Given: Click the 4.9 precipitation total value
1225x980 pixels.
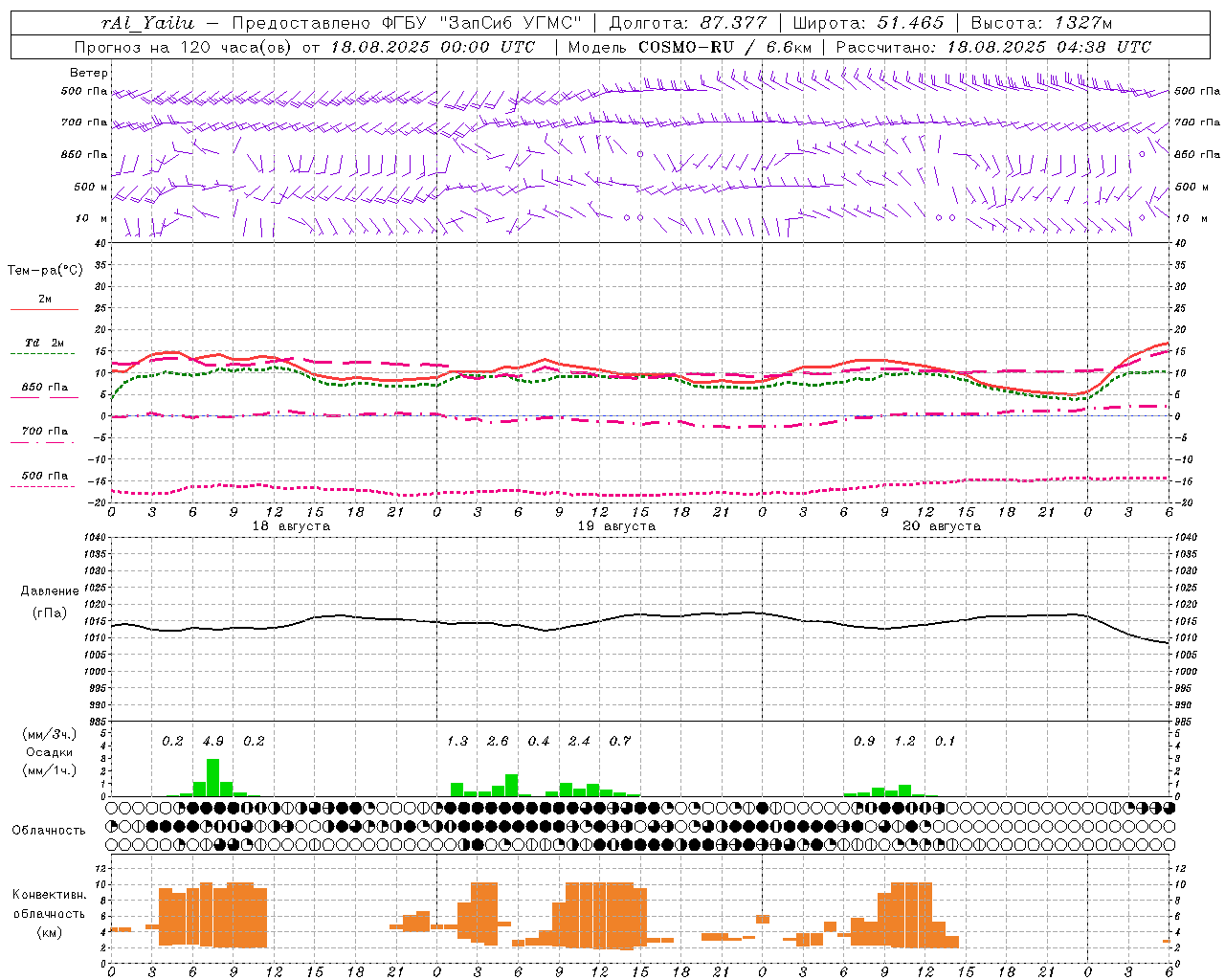Looking at the screenshot, I should tap(212, 741).
